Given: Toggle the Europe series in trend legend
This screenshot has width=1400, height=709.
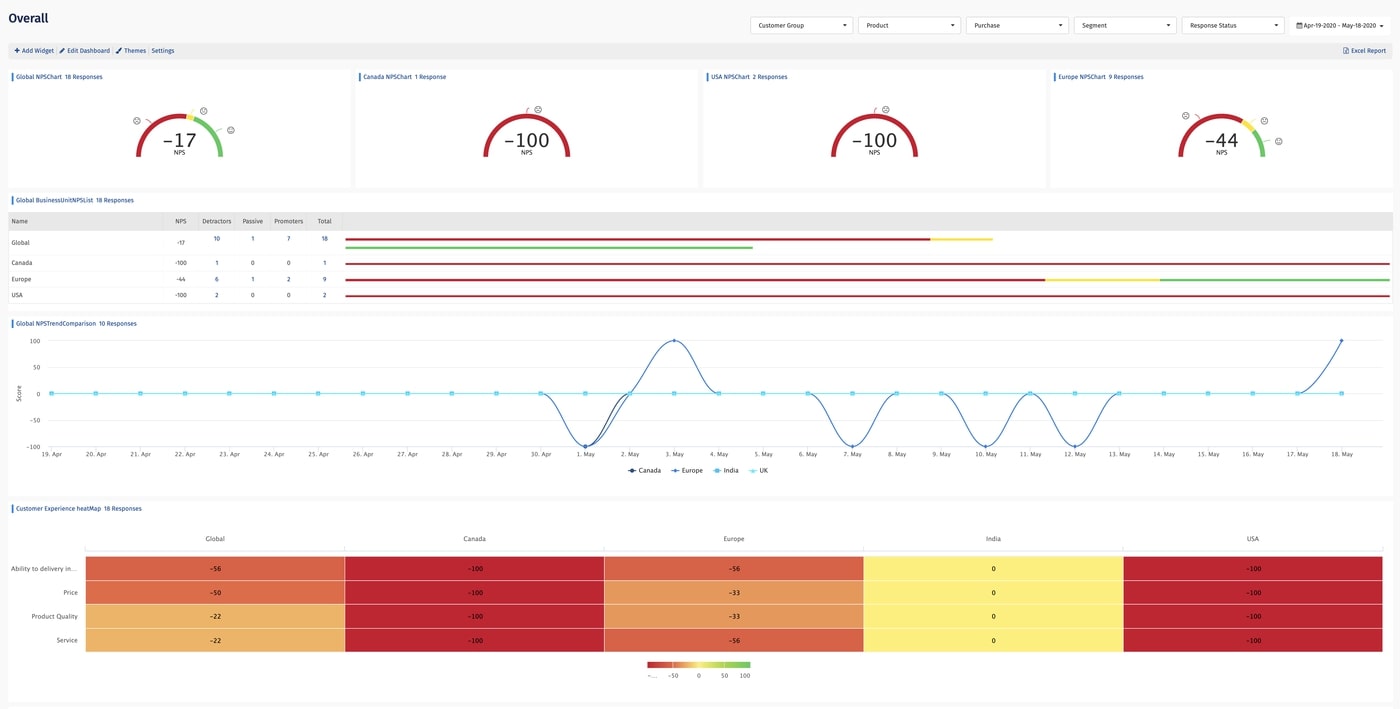Looking at the screenshot, I should [x=687, y=470].
